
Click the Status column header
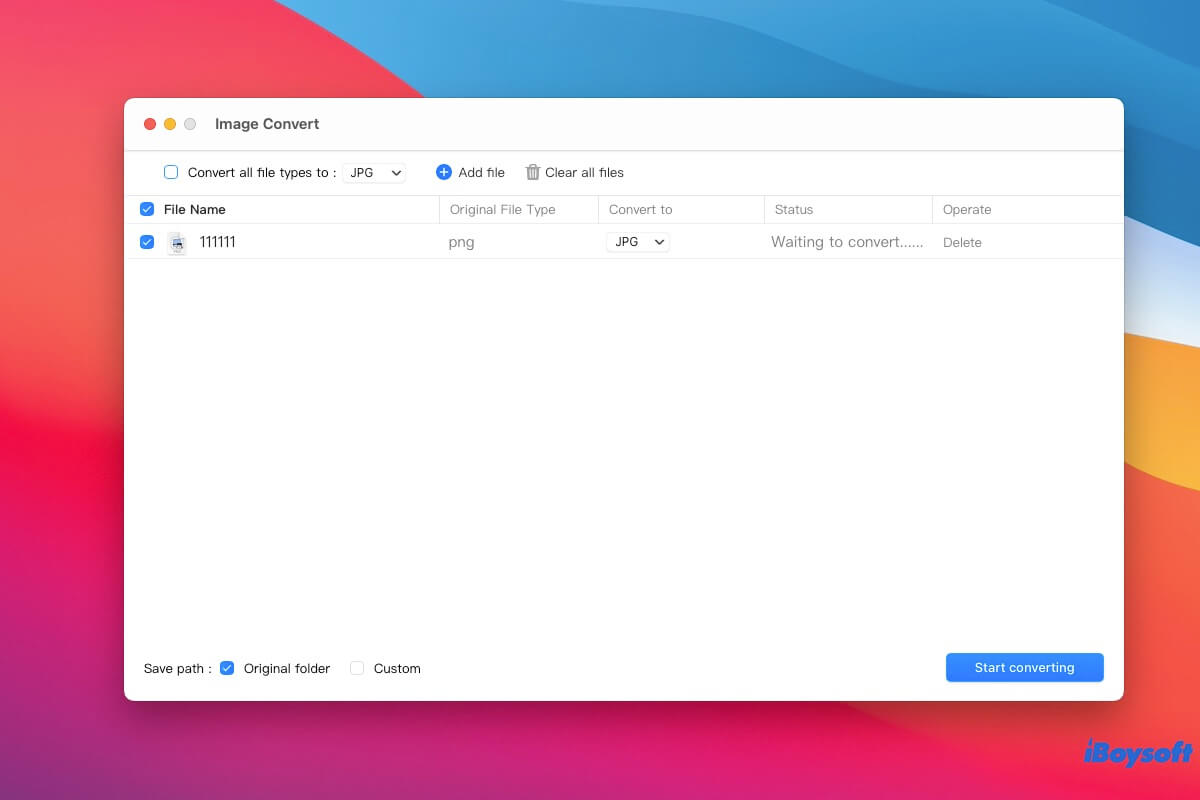(793, 210)
